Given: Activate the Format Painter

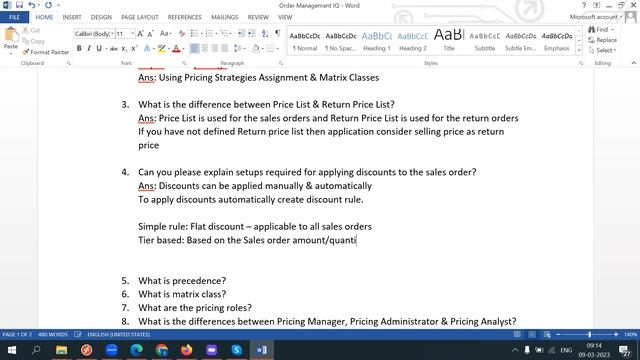Looking at the screenshot, I should click(46, 52).
